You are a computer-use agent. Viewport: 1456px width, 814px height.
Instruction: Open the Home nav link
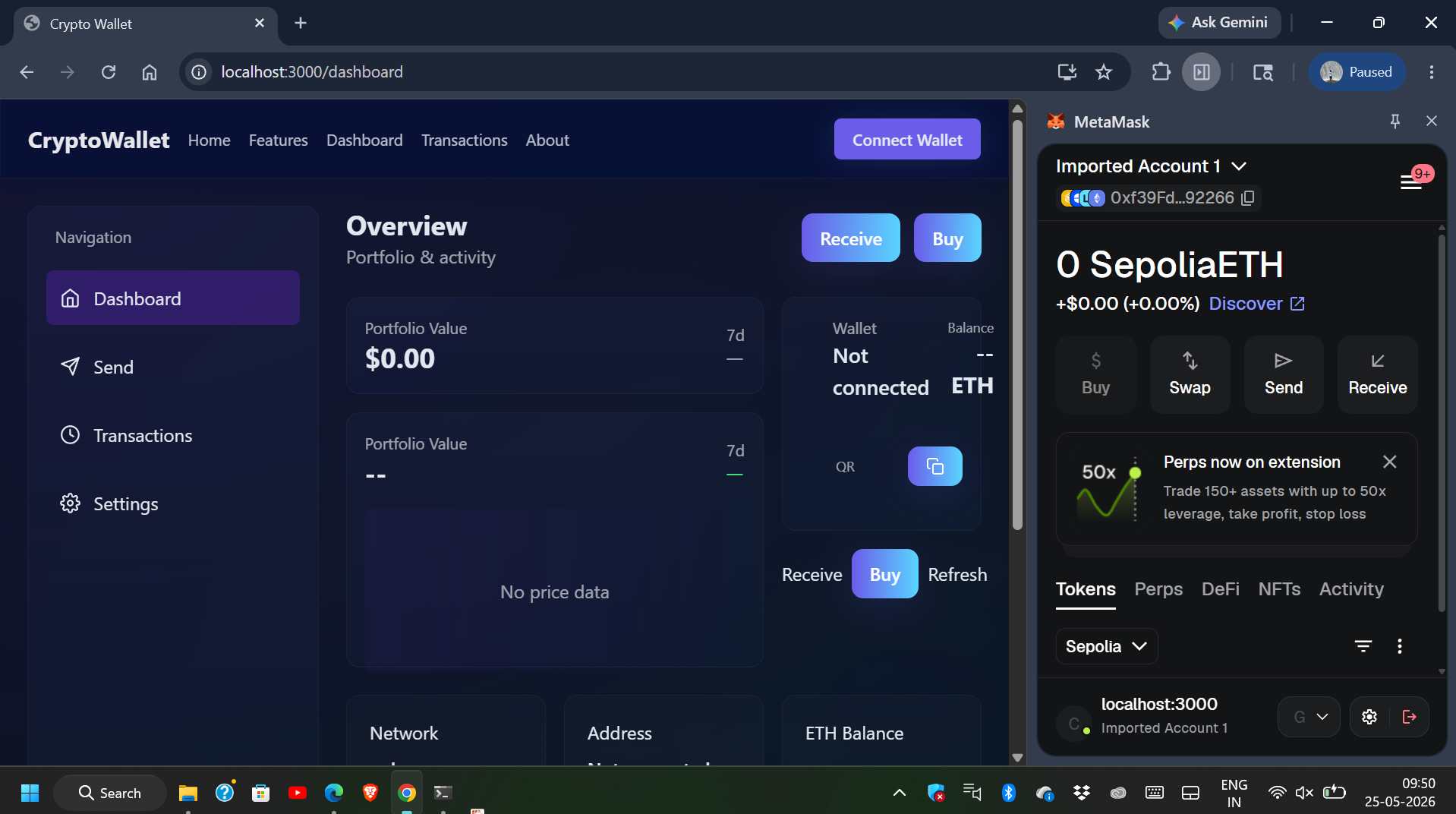tap(210, 140)
